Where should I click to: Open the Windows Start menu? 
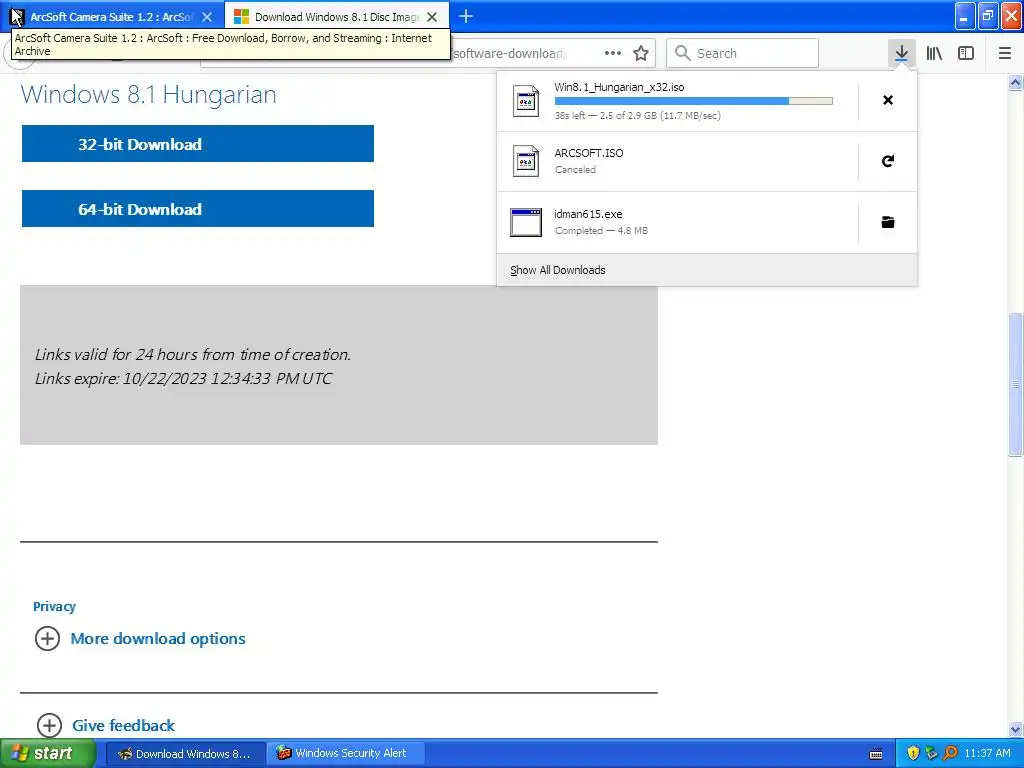[x=48, y=754]
